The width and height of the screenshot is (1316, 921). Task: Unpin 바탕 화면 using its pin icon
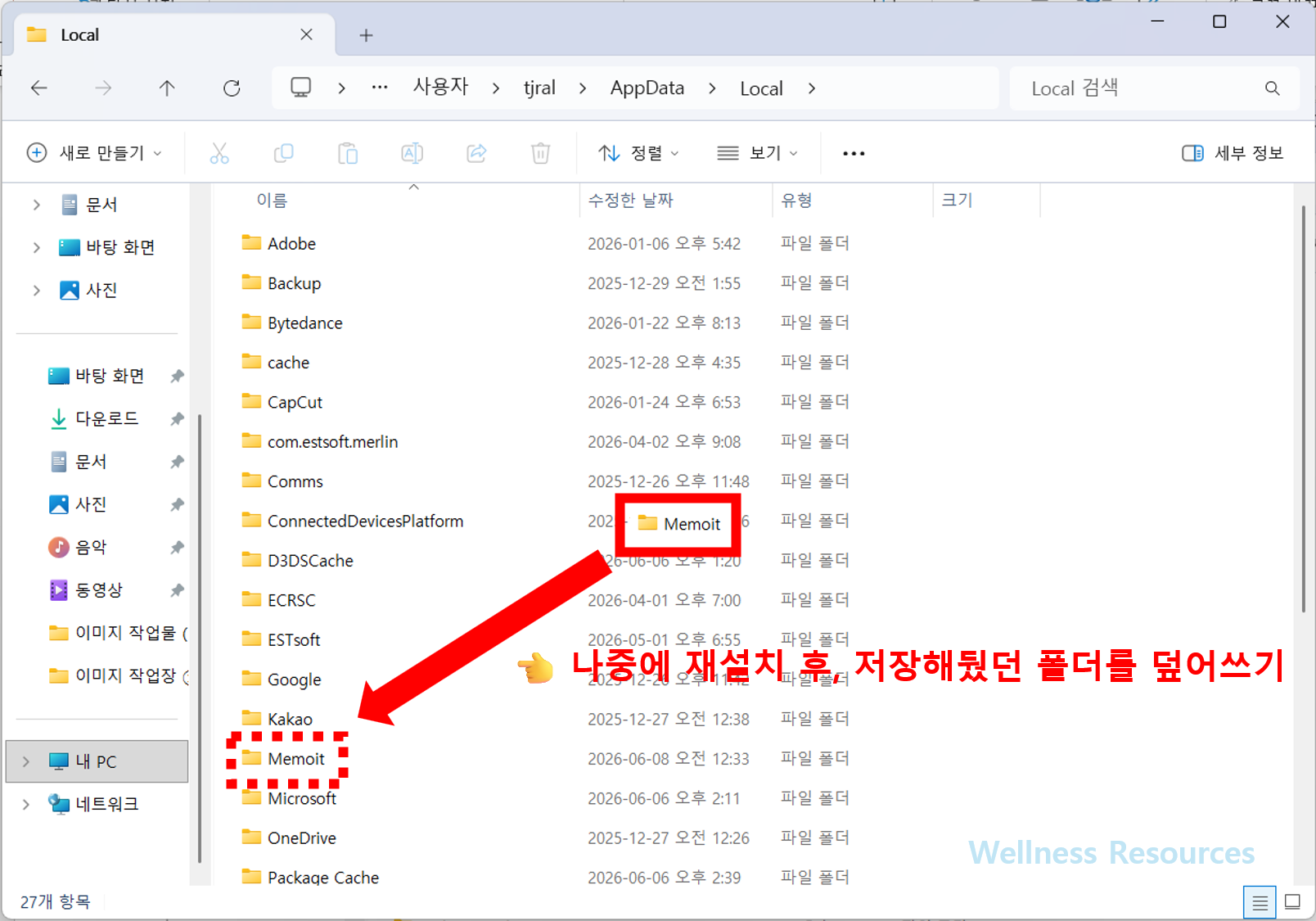pyautogui.click(x=177, y=376)
